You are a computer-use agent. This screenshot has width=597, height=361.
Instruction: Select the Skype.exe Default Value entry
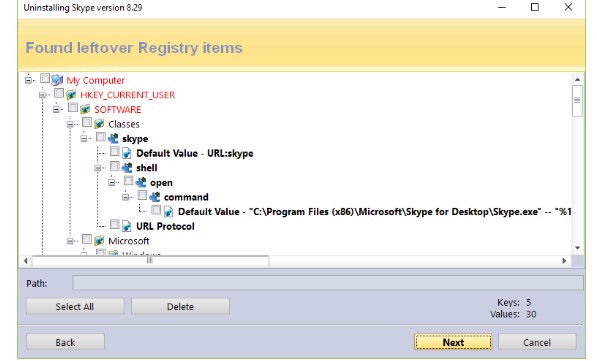coord(375,211)
